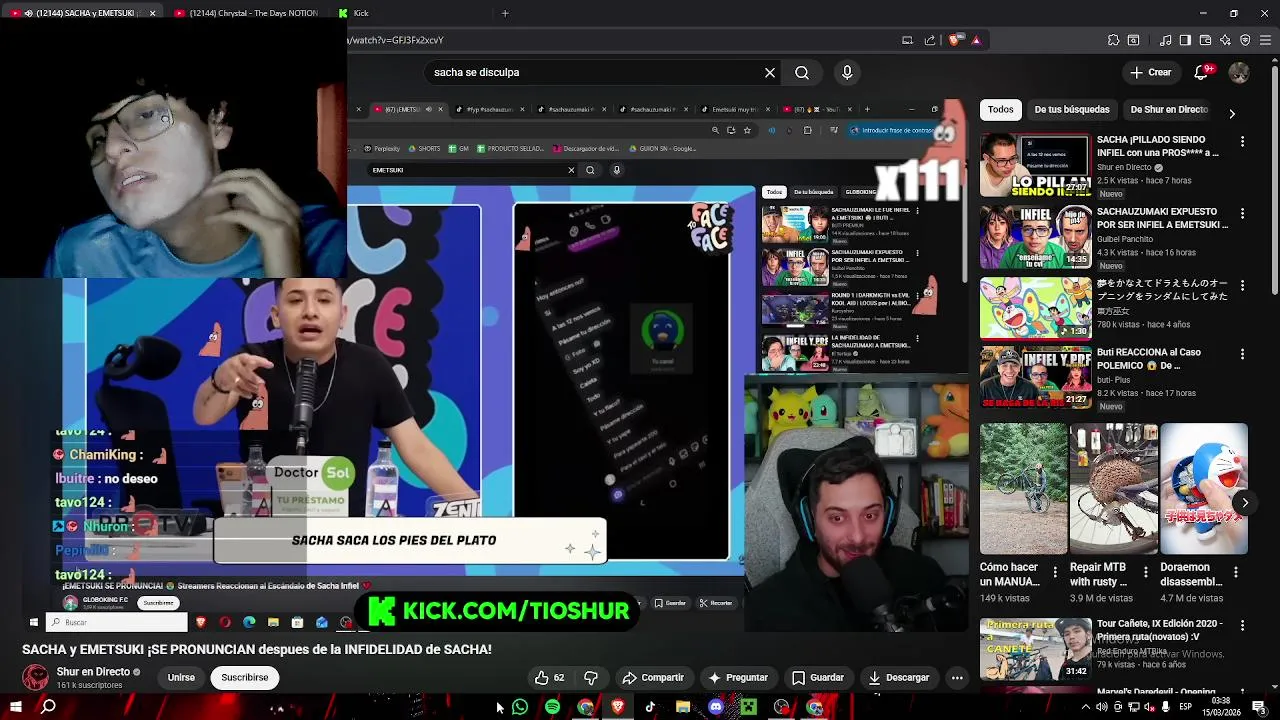Open the Brave hamburger main menu

pyautogui.click(x=1265, y=40)
